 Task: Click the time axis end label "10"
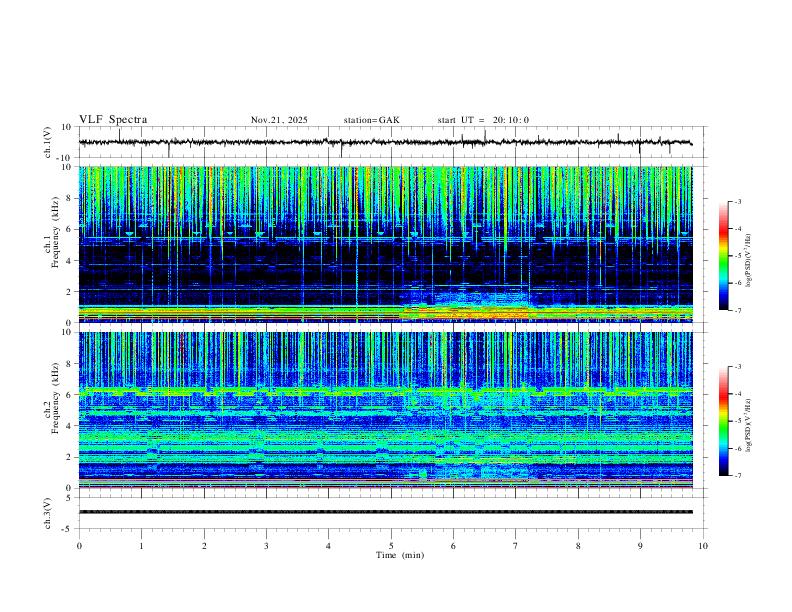[x=703, y=546]
